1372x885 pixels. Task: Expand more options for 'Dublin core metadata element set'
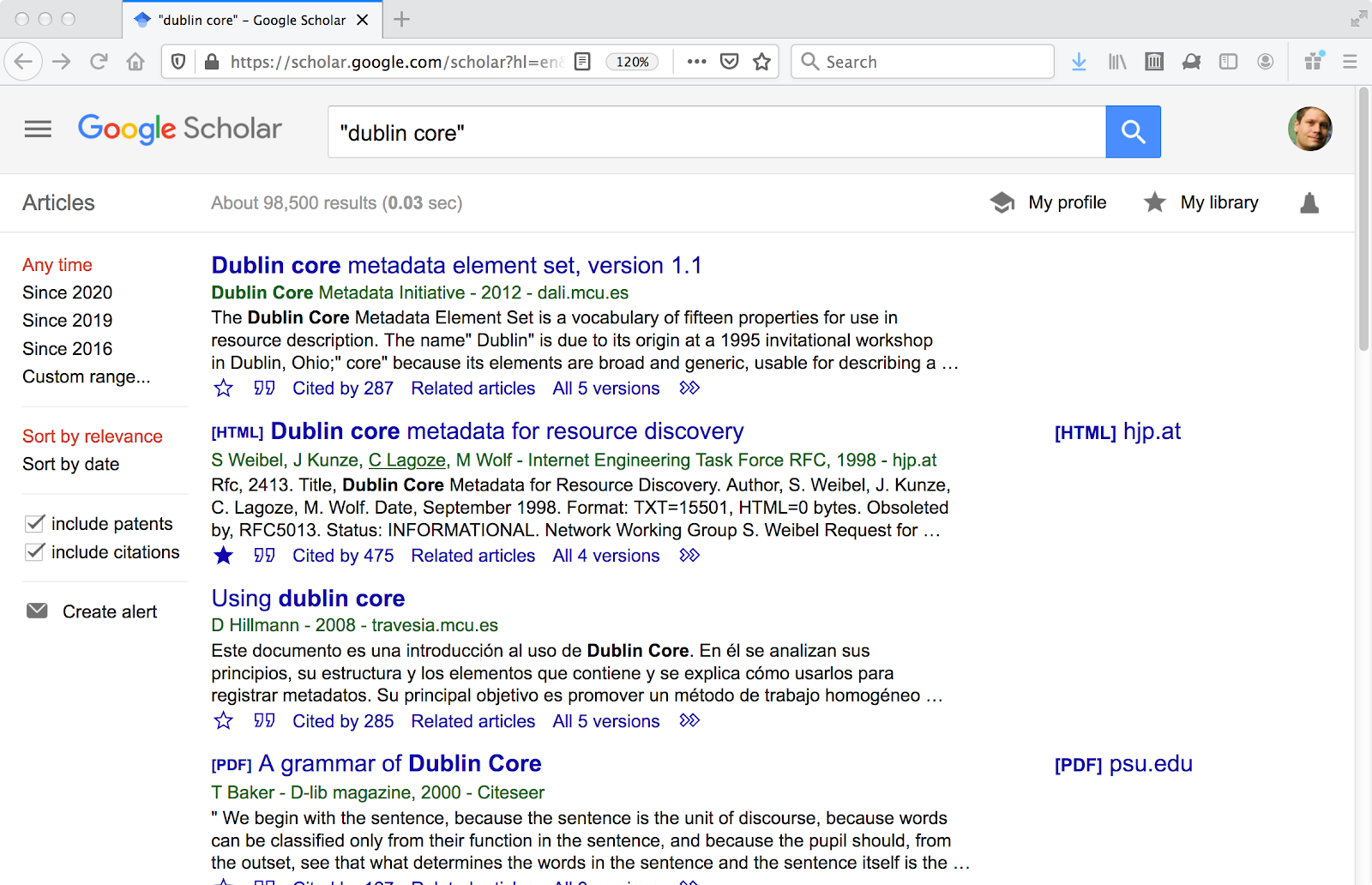(689, 388)
